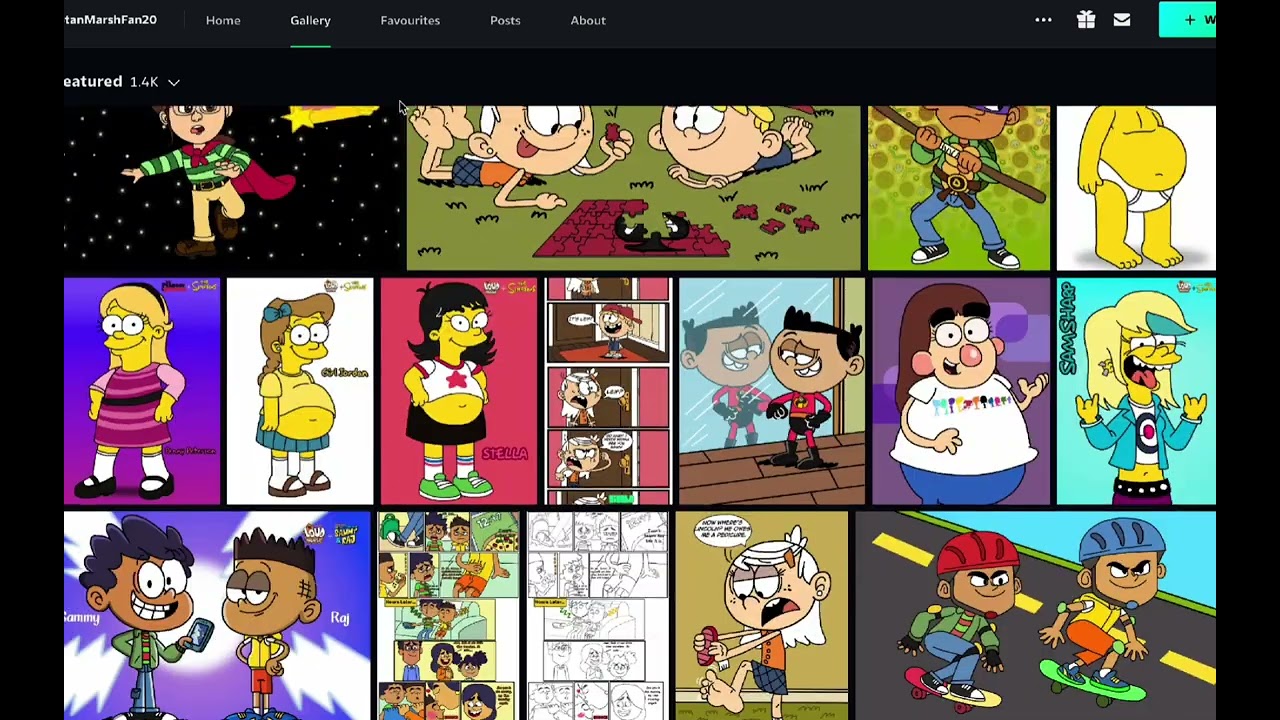Open the two skateboarding kids artwork
The height and width of the screenshot is (720, 1280).
click(1036, 616)
